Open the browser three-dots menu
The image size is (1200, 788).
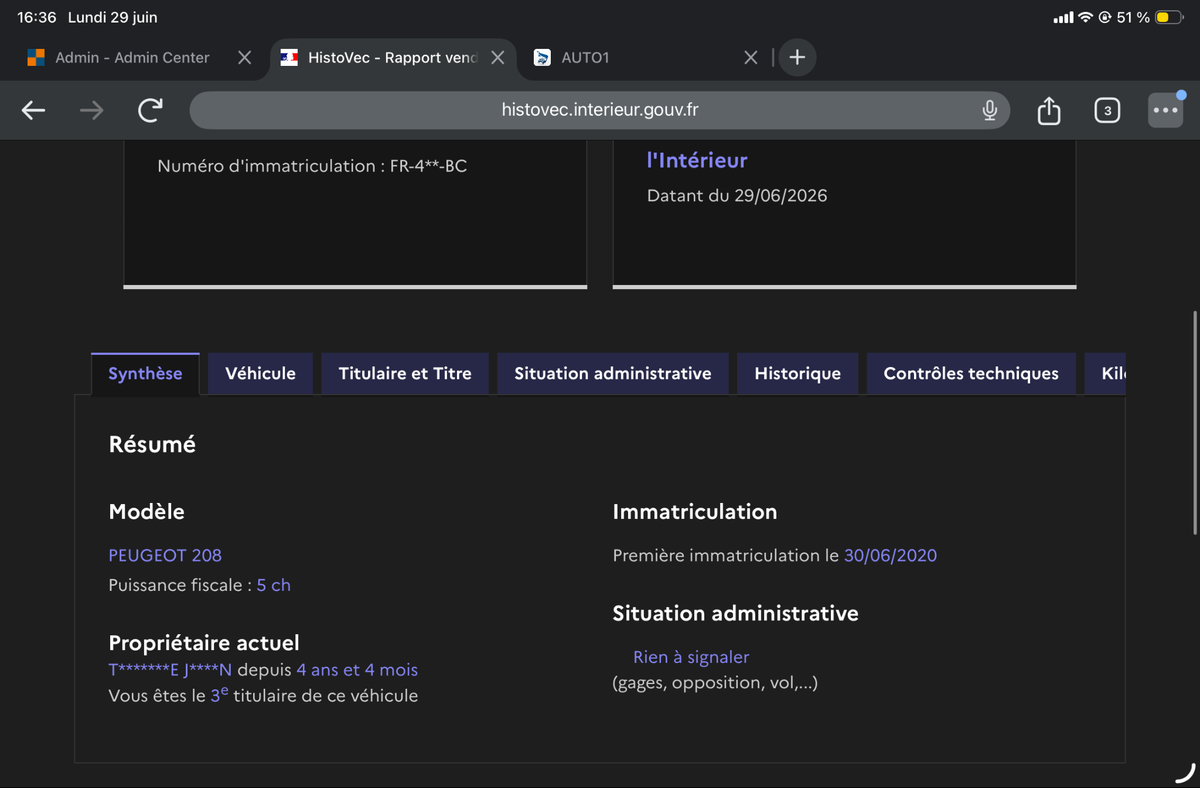(1165, 110)
